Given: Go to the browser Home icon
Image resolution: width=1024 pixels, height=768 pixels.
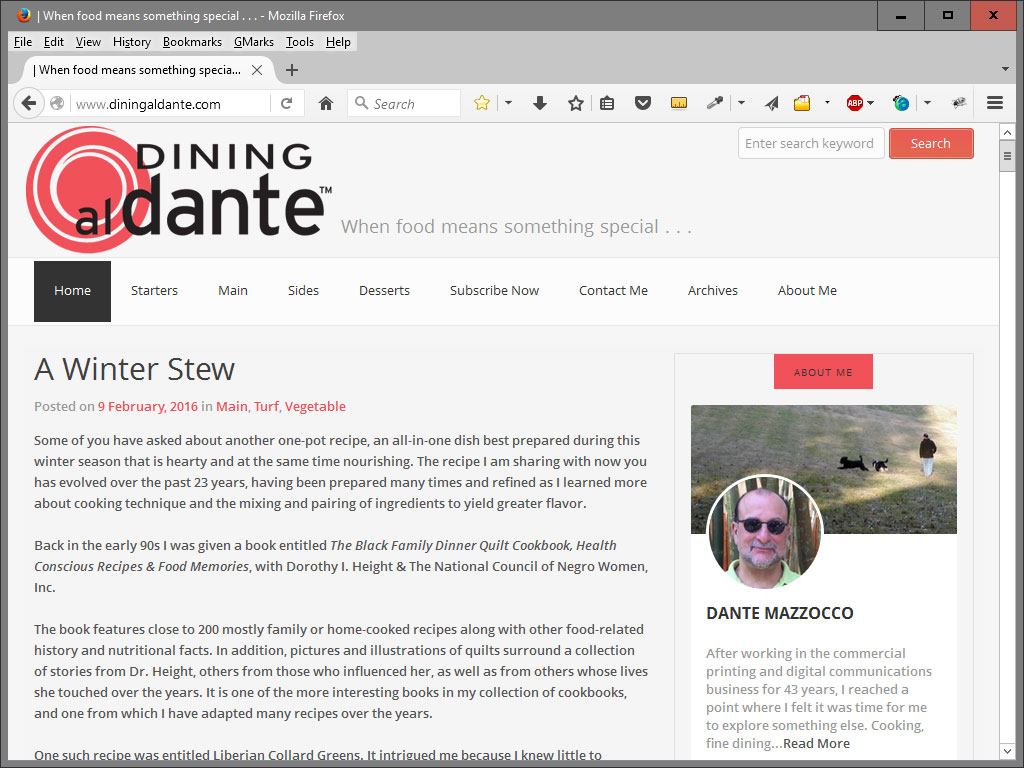Looking at the screenshot, I should tap(326, 103).
